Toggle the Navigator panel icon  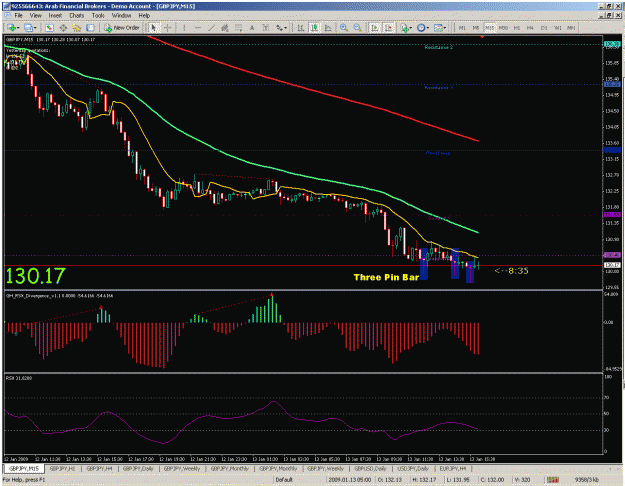click(77, 28)
